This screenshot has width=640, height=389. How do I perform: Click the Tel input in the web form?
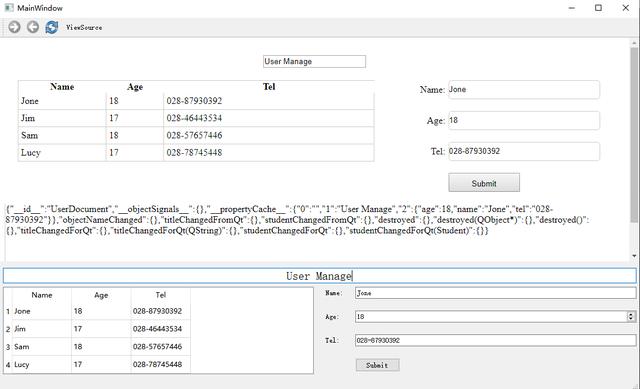click(524, 151)
